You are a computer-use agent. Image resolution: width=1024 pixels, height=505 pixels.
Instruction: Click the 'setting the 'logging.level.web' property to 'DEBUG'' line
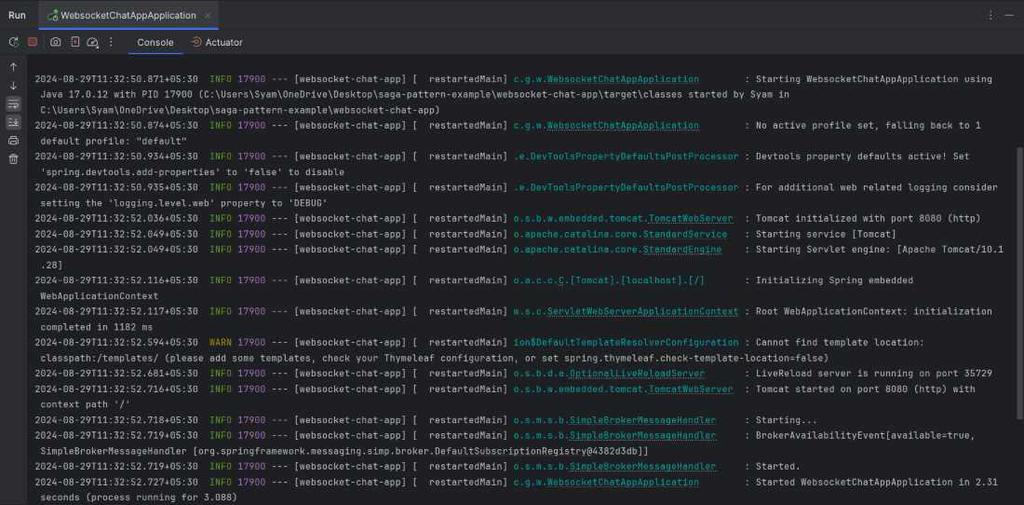[x=184, y=203]
